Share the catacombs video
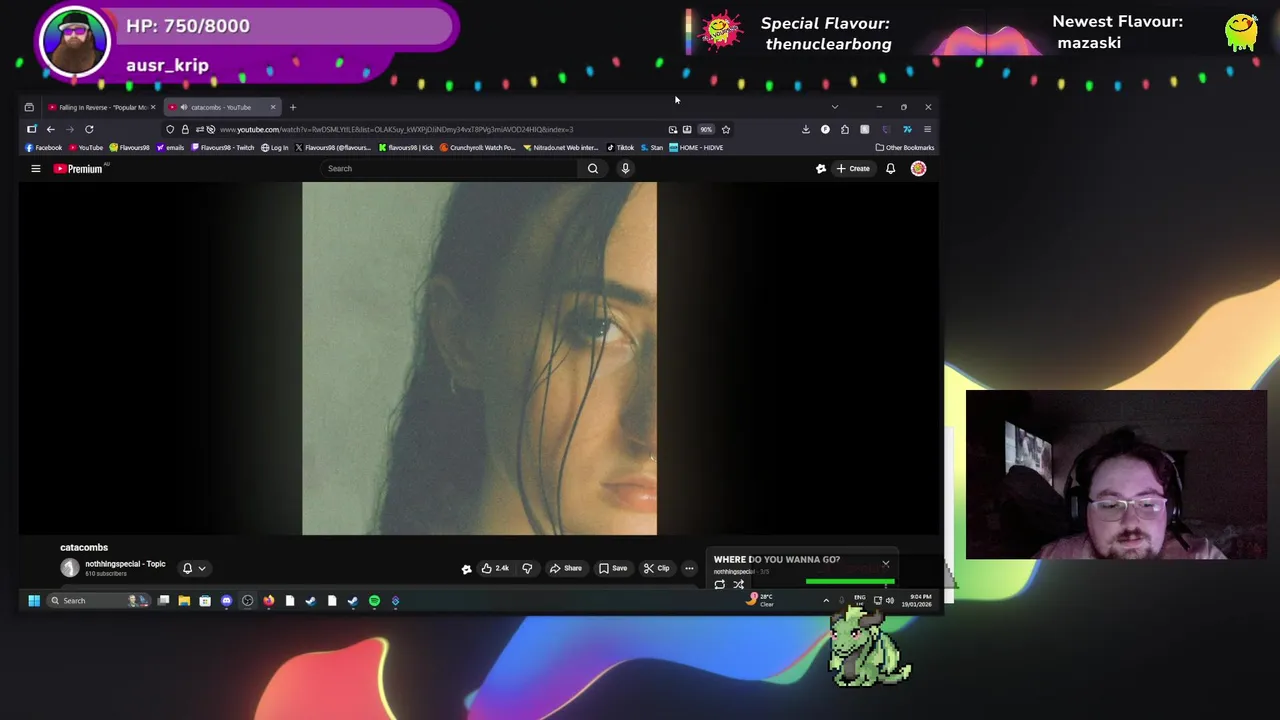 566,569
